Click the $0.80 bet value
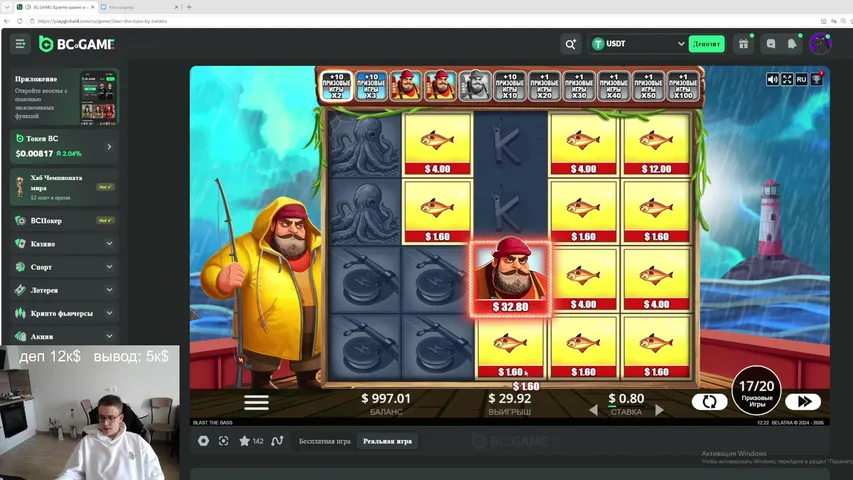The height and width of the screenshot is (480, 853). click(626, 399)
